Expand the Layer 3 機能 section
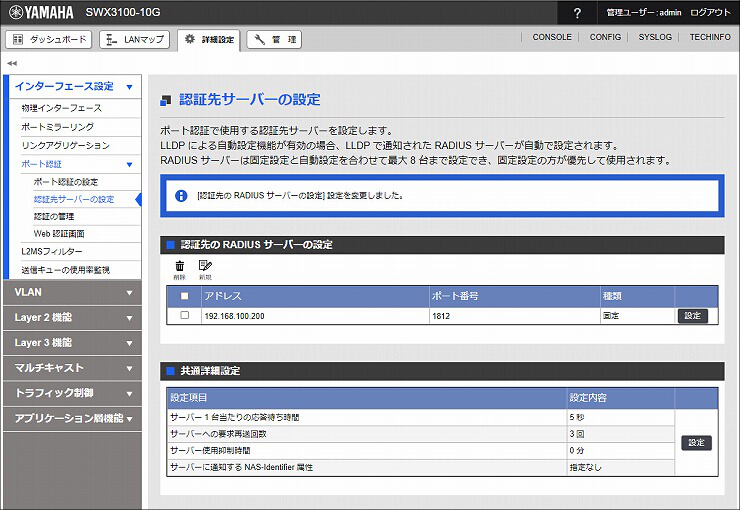Viewport: 740px width, 510px height. pos(72,343)
